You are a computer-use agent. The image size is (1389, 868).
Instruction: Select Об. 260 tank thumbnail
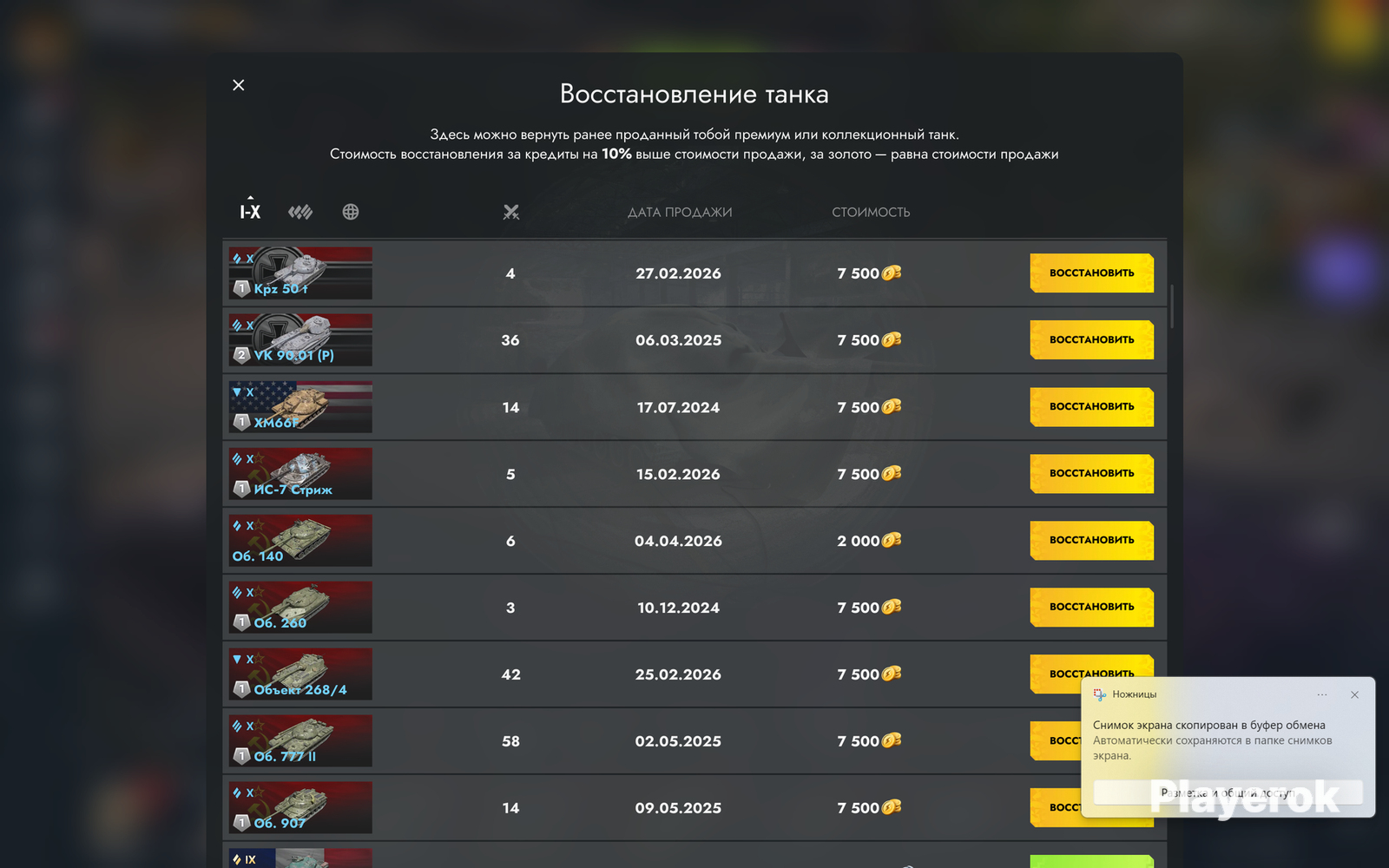(x=300, y=607)
